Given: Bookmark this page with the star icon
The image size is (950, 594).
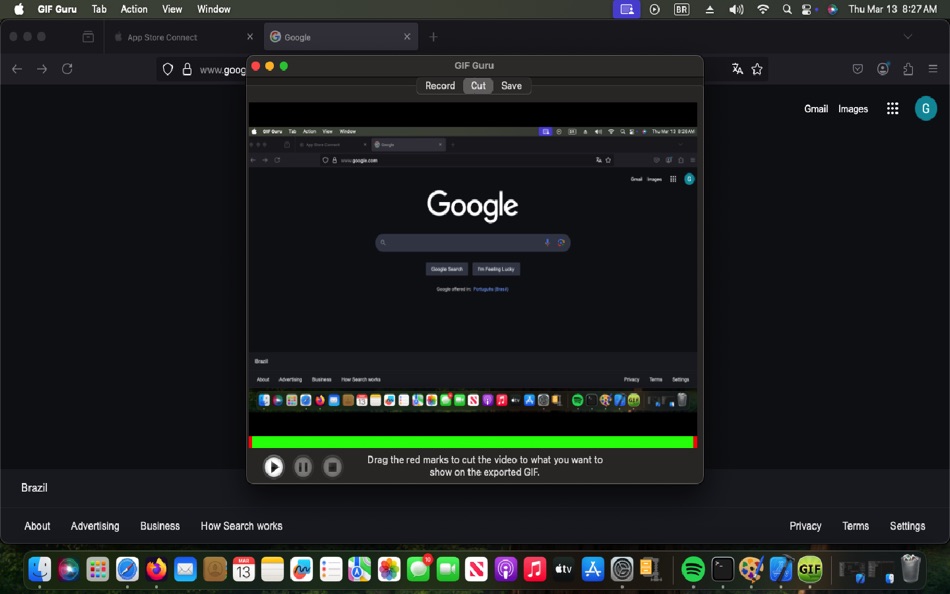Looking at the screenshot, I should [x=757, y=69].
